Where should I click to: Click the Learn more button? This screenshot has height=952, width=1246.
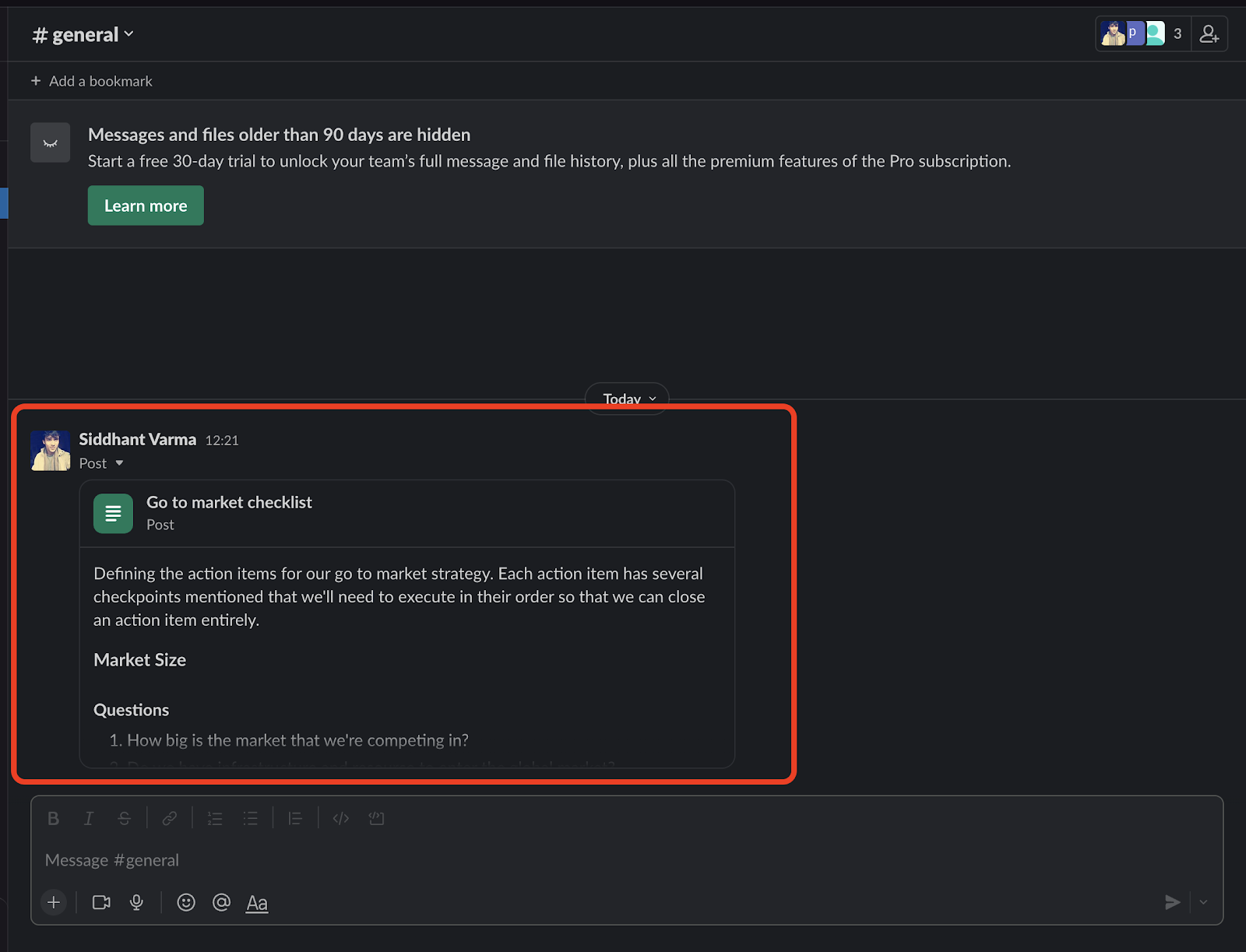pyautogui.click(x=145, y=205)
